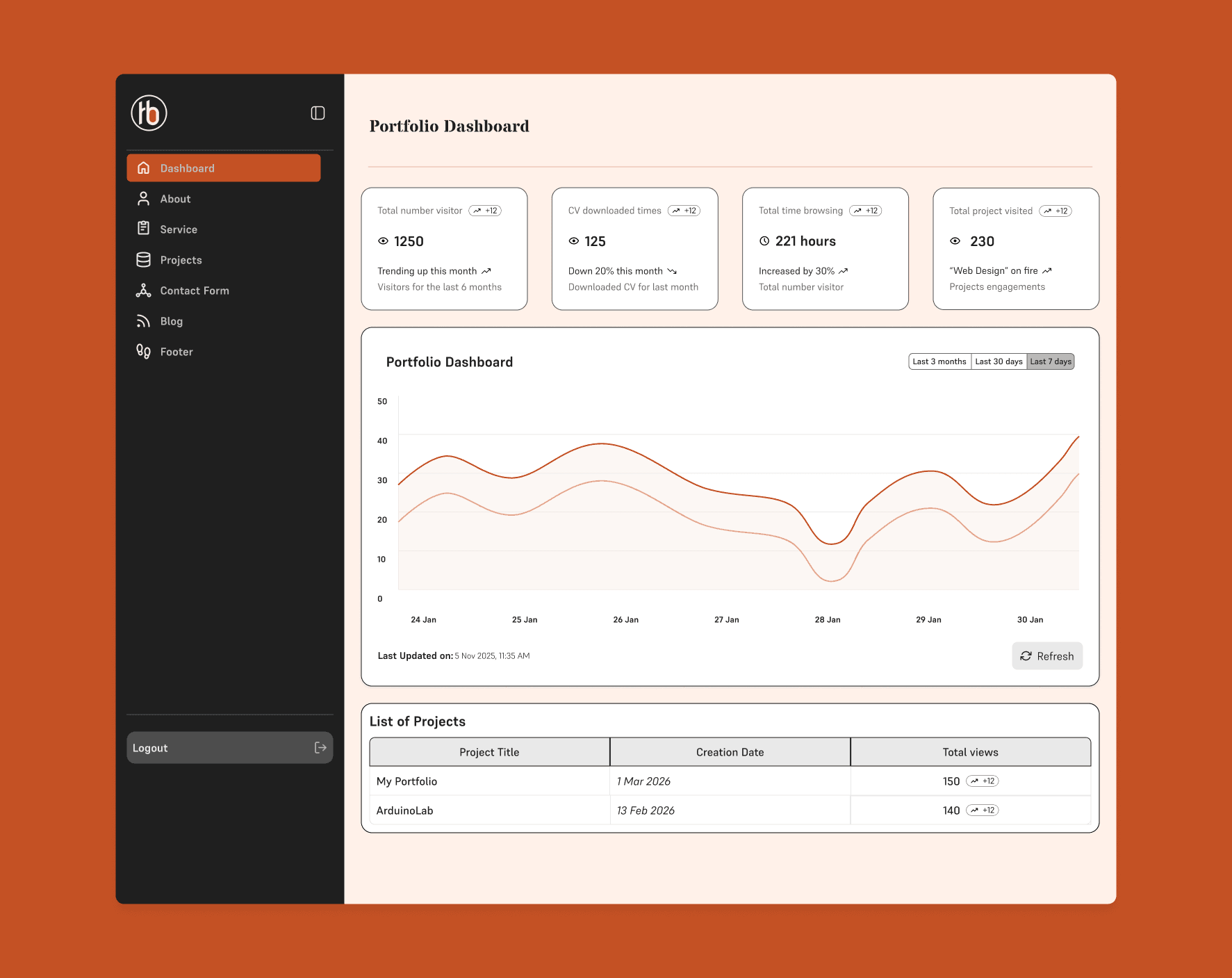The image size is (1232, 978).
Task: Select the Footer icon in sidebar
Action: (143, 351)
